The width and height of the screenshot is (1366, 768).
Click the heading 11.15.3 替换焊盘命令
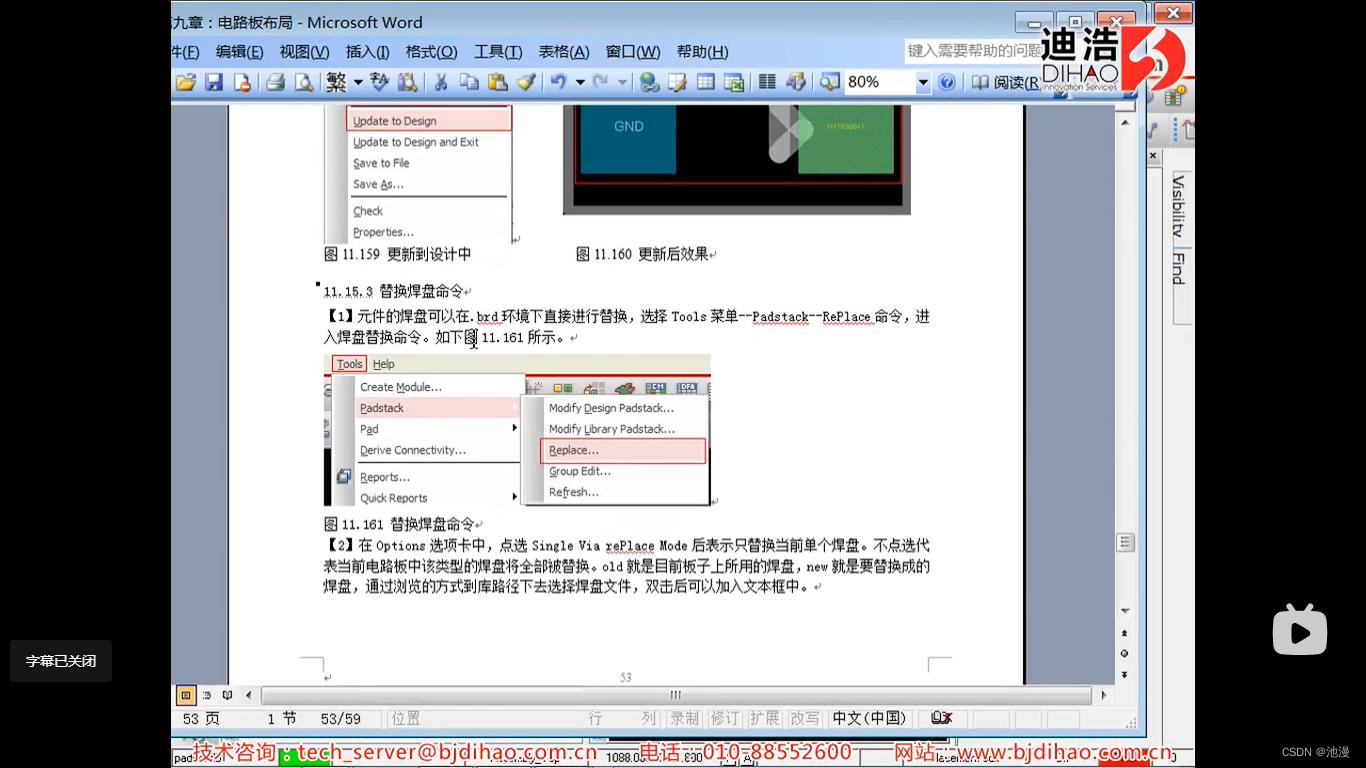coord(393,291)
